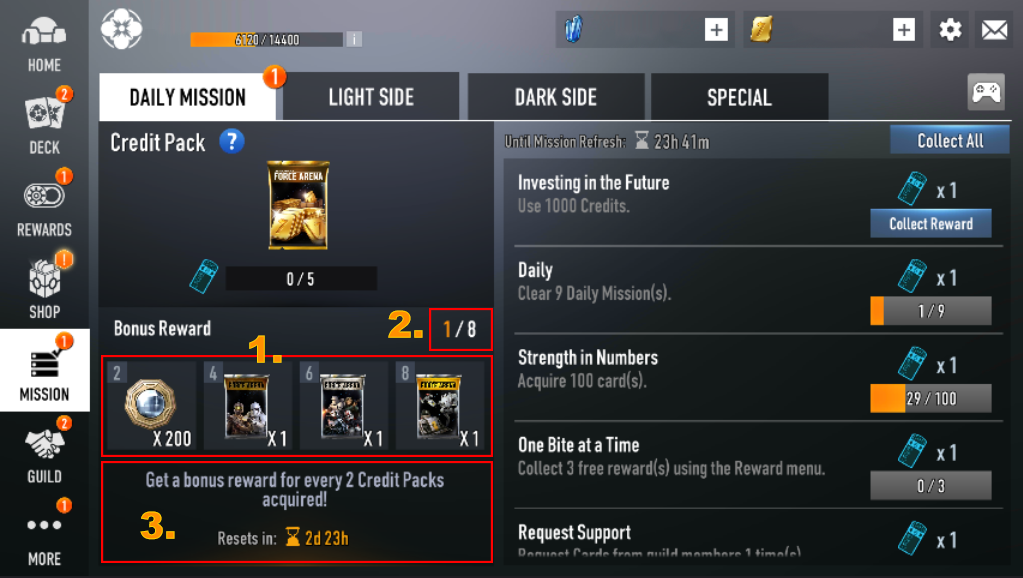Click the experience bar info icon
1023x578 pixels.
tap(354, 39)
